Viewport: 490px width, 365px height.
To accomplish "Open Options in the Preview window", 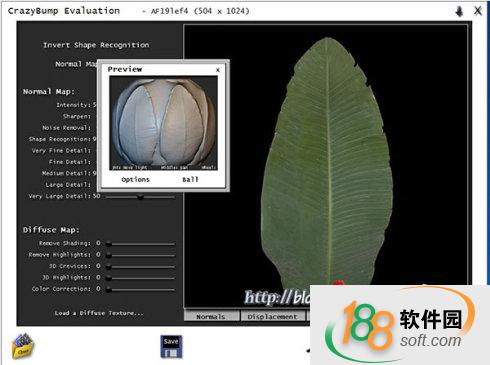I will coord(135,179).
